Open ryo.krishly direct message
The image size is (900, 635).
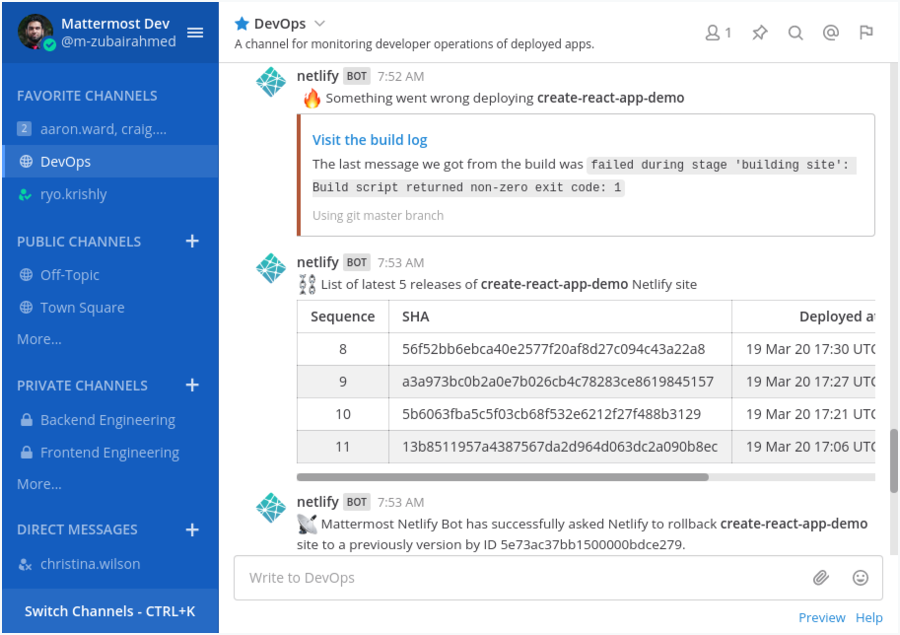110,195
